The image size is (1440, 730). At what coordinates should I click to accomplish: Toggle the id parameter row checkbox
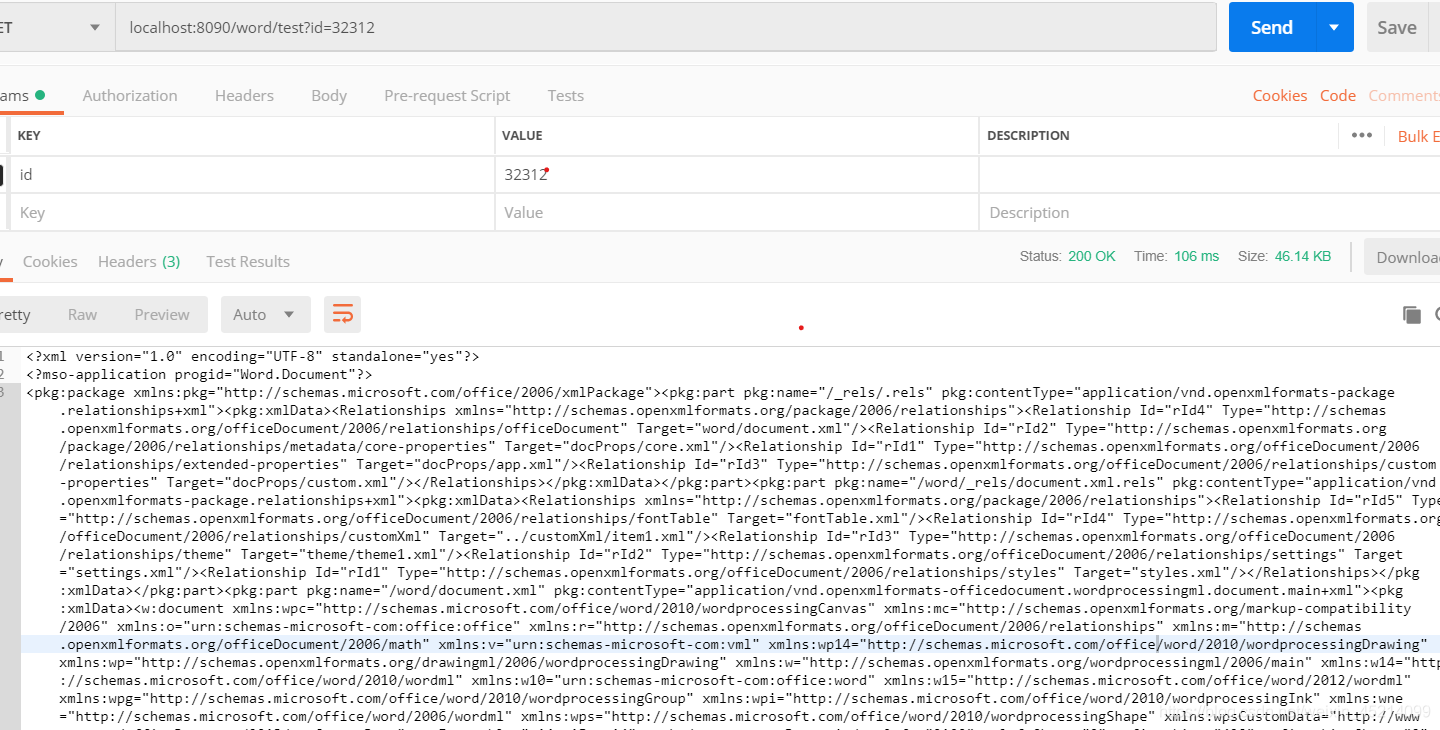pos(2,175)
